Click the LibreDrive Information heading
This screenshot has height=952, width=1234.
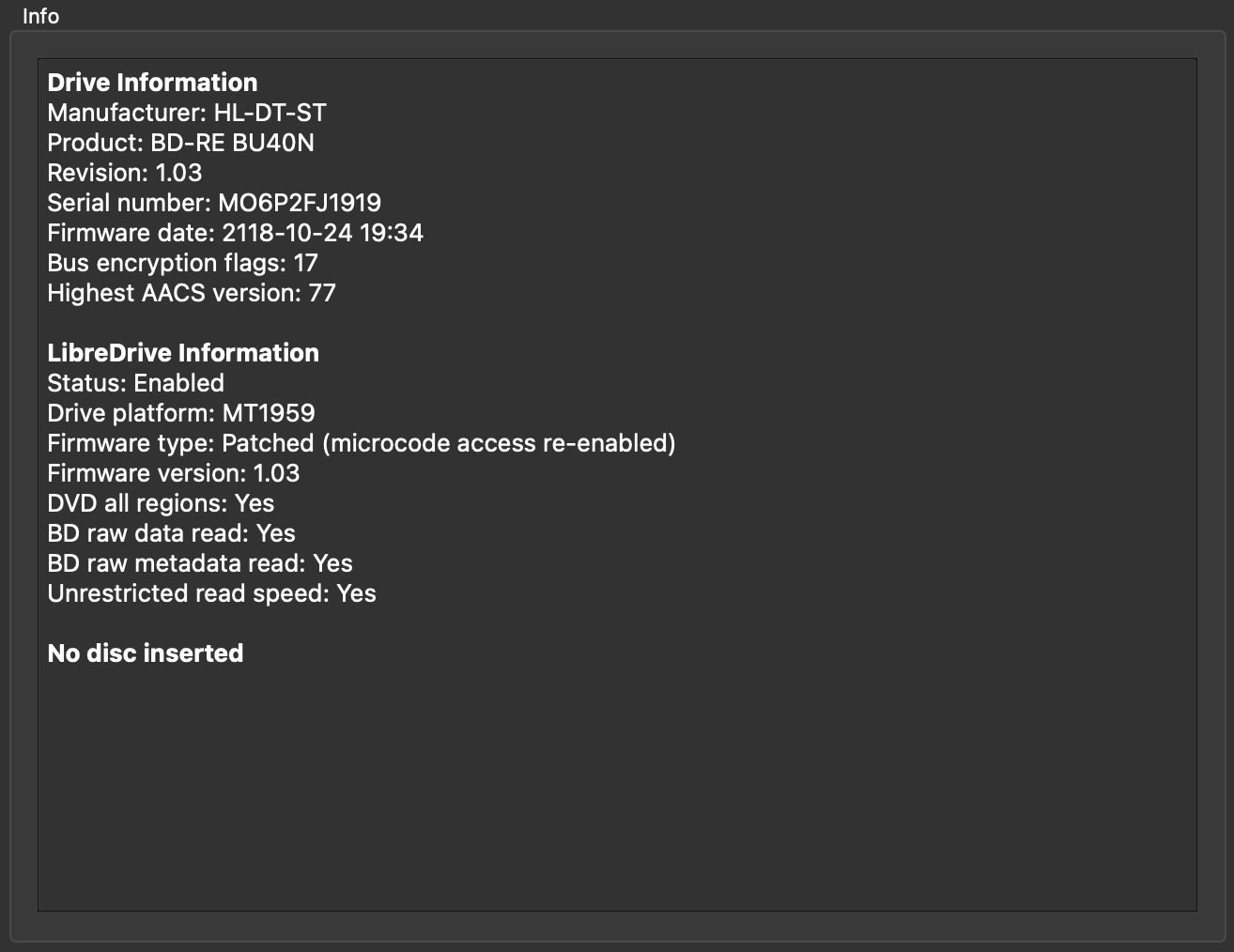[183, 353]
